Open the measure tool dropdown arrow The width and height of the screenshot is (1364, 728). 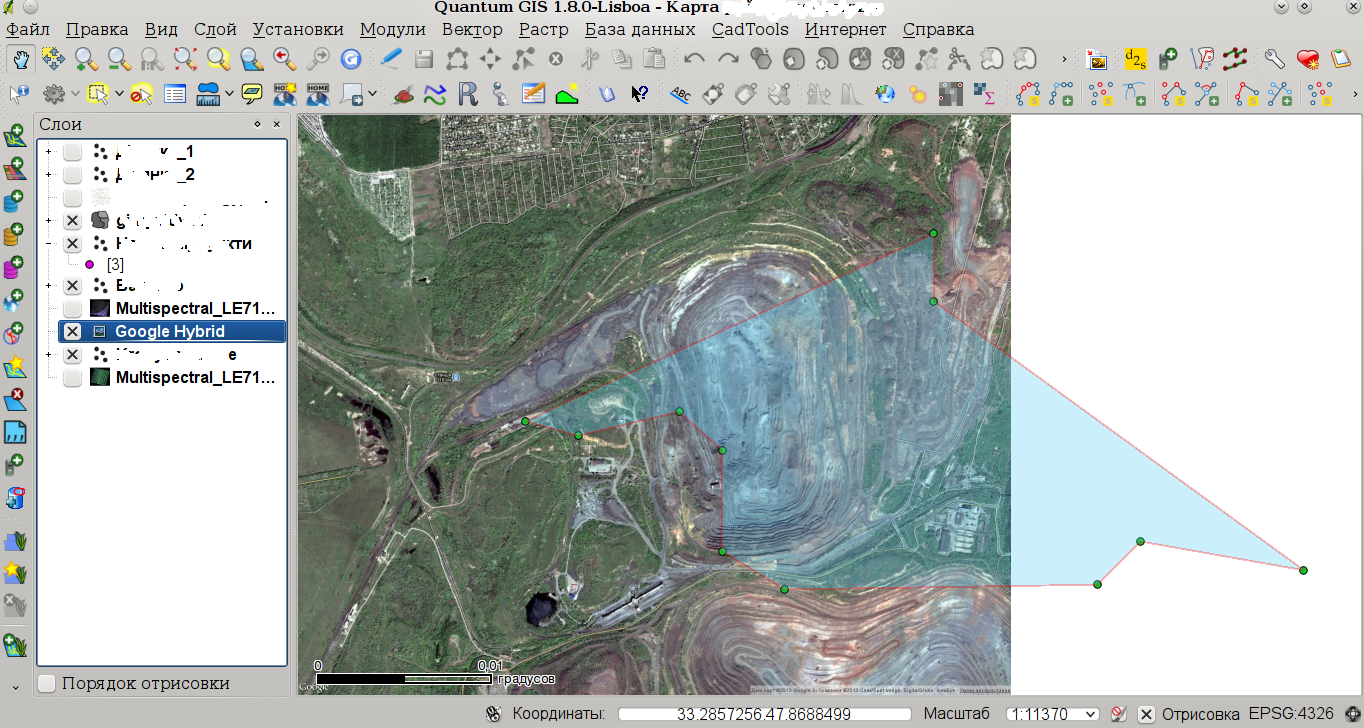click(229, 95)
